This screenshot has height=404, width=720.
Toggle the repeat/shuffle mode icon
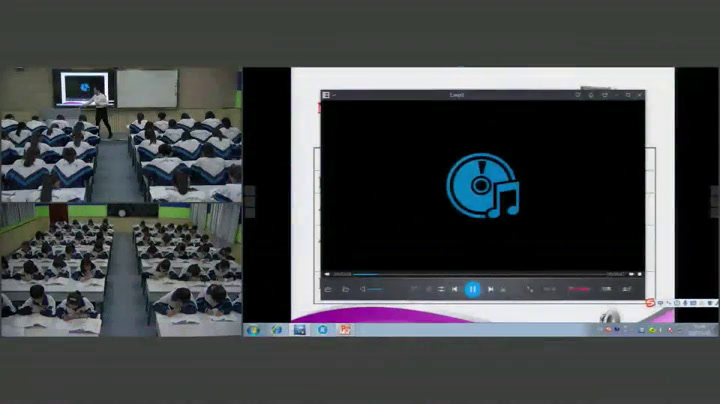[441, 289]
